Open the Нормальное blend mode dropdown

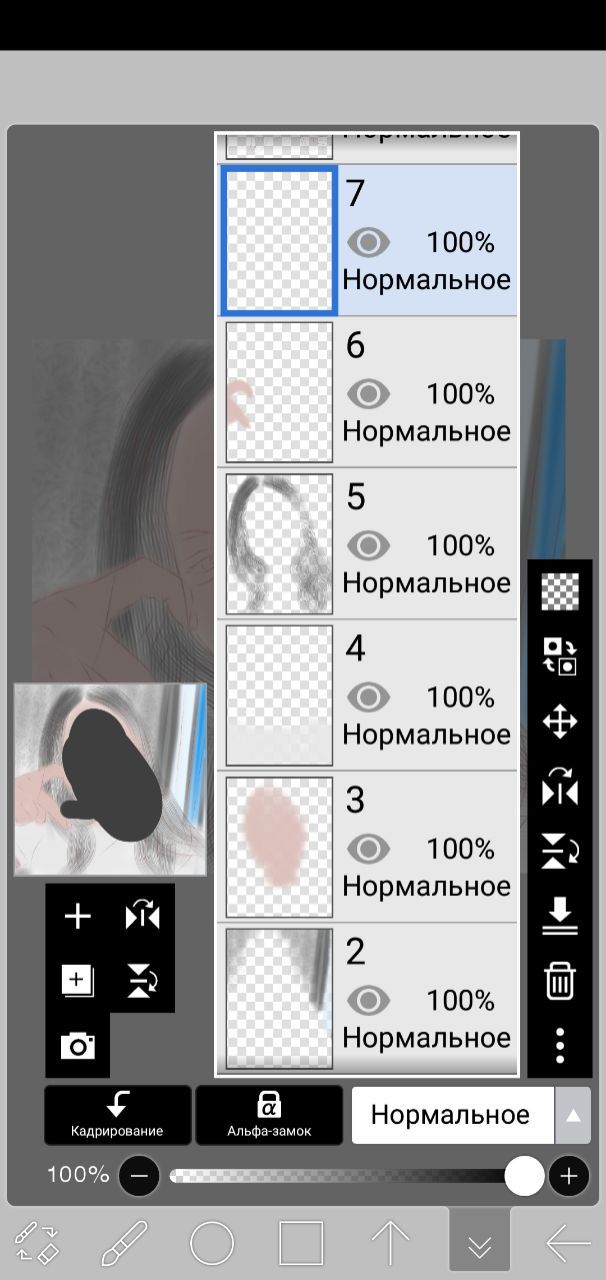tap(453, 1115)
